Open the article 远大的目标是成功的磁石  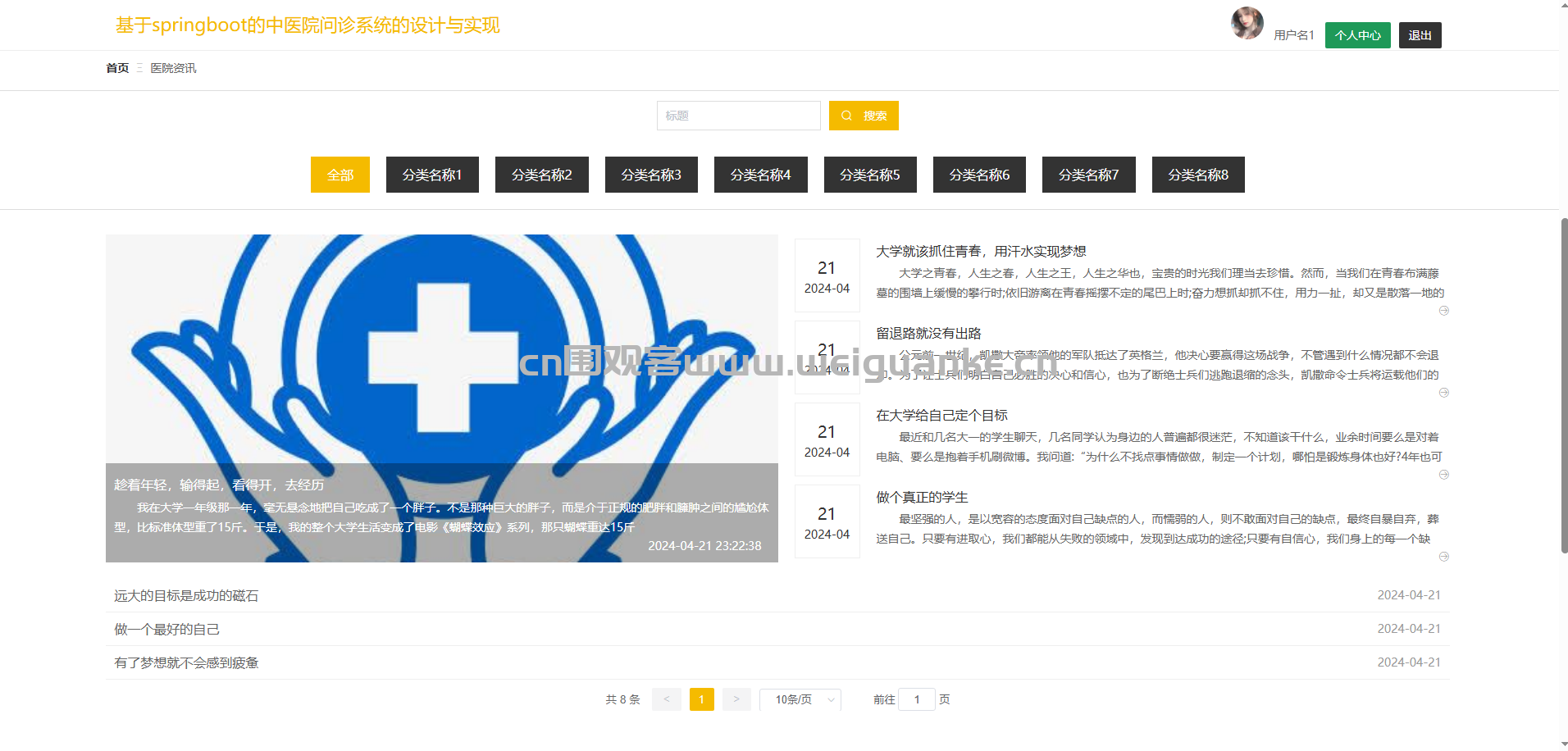coord(186,596)
